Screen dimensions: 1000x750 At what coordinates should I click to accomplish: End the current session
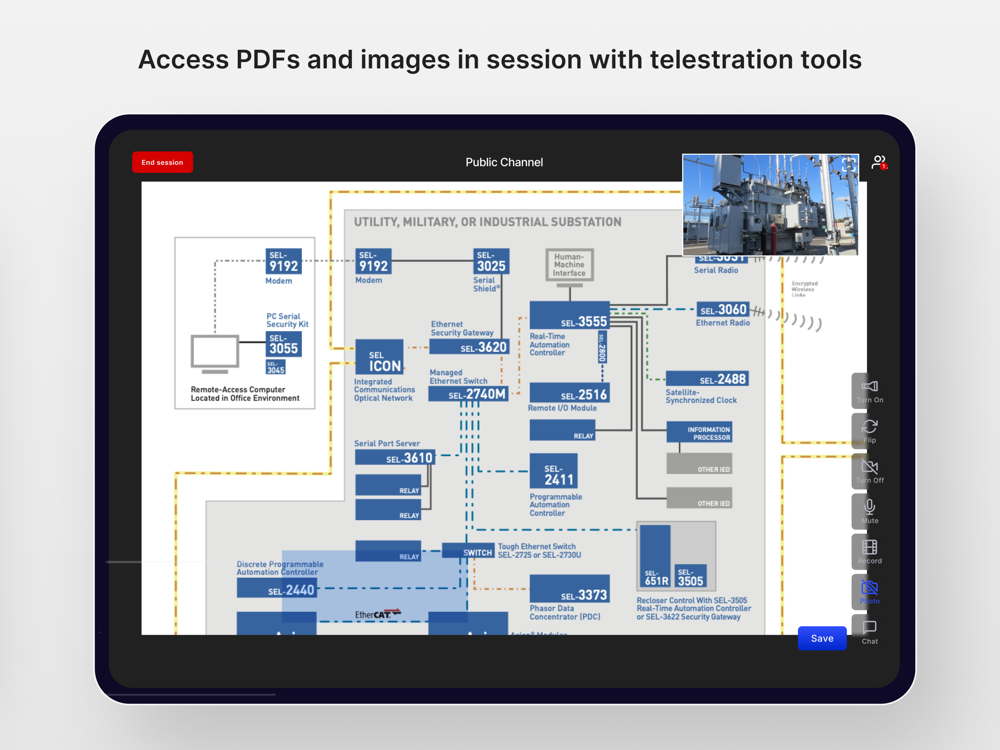[162, 162]
